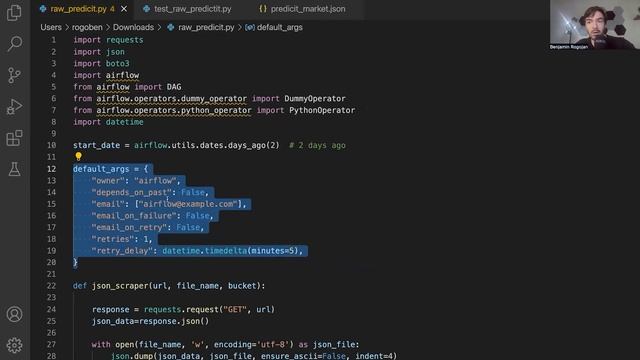The width and height of the screenshot is (640, 360).
Task: Click 'import datetime' on line 8
Action: point(108,122)
